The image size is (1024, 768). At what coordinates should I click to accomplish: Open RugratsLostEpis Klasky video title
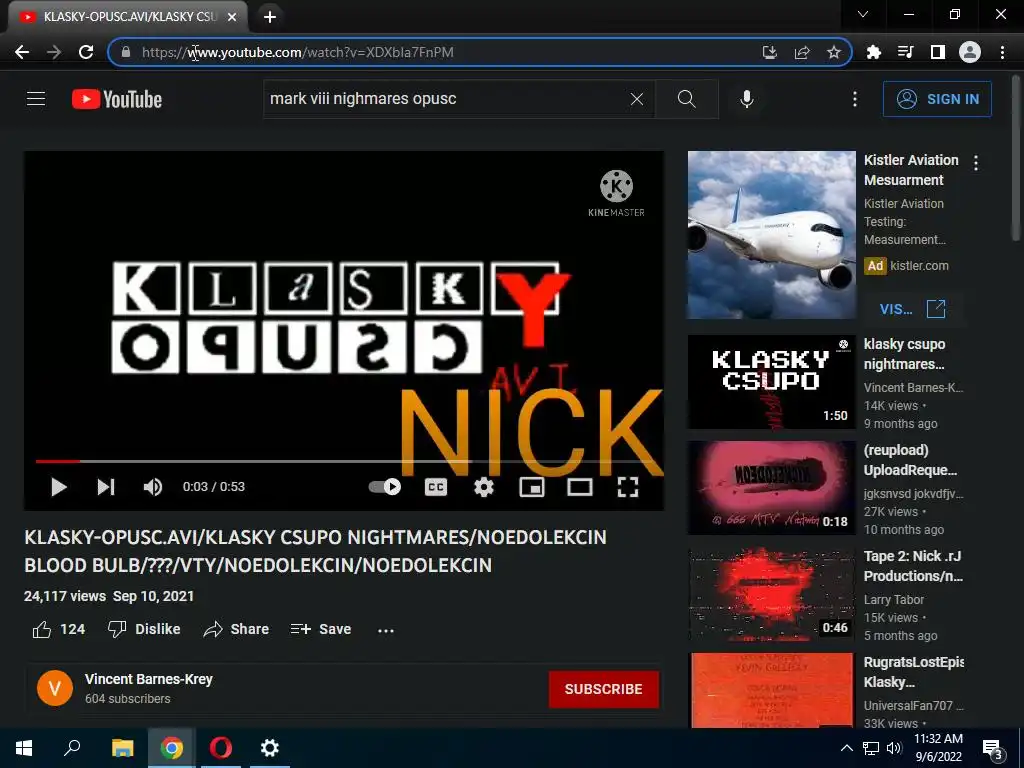pyautogui.click(x=914, y=672)
